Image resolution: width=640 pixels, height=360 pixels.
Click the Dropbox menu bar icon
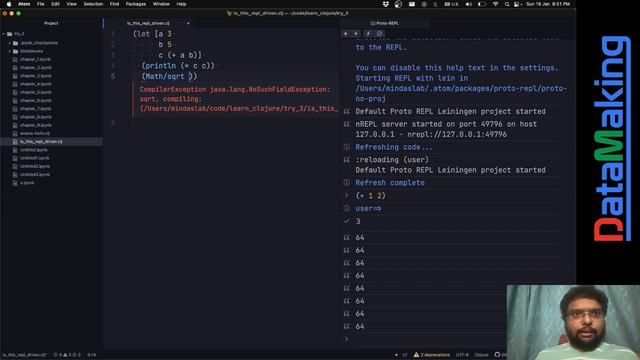coord(386,4)
